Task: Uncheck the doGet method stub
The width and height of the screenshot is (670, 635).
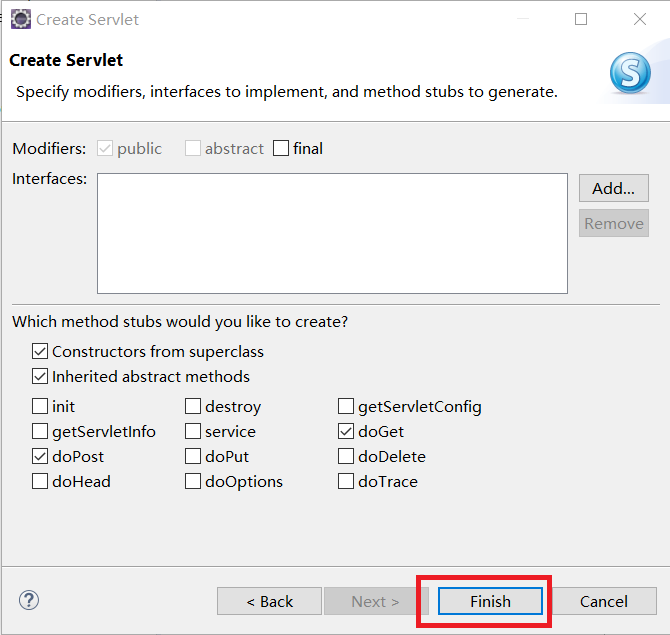Action: pos(346,432)
